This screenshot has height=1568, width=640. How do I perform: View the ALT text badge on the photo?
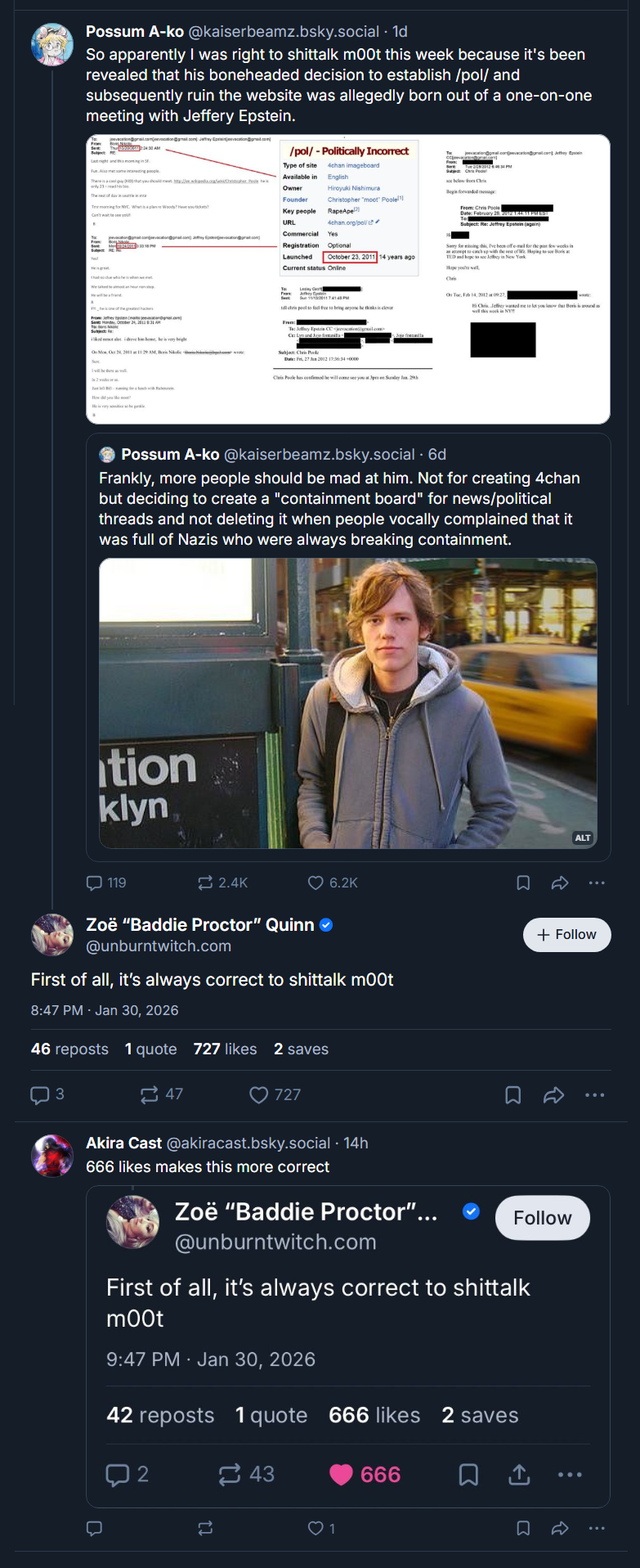(x=583, y=838)
